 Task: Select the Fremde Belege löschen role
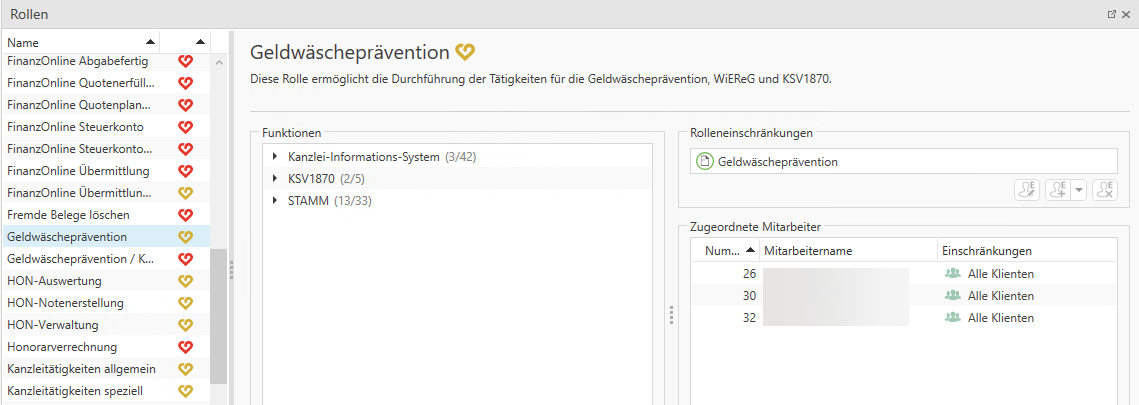[x=68, y=215]
